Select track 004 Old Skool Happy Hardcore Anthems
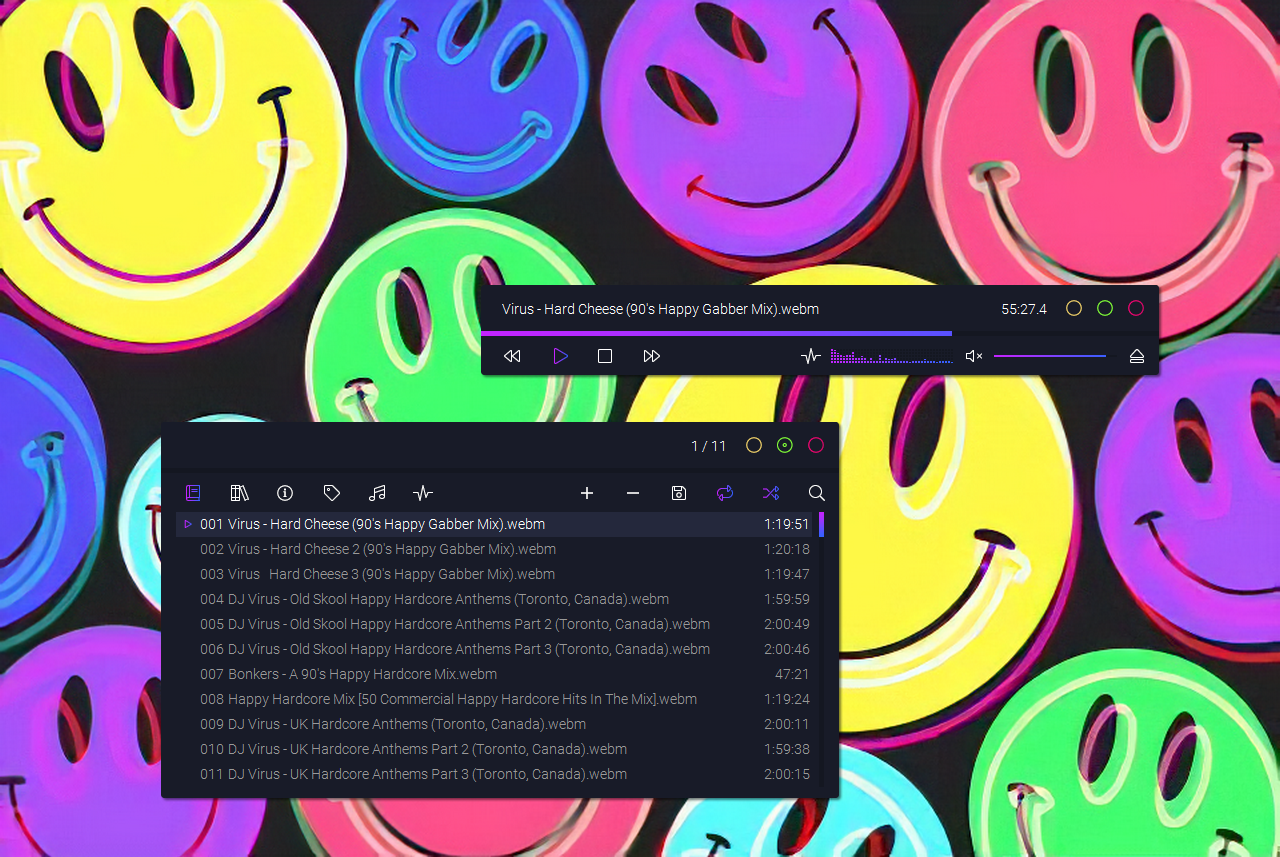Screen dimensions: 1280x857 tap(496, 599)
